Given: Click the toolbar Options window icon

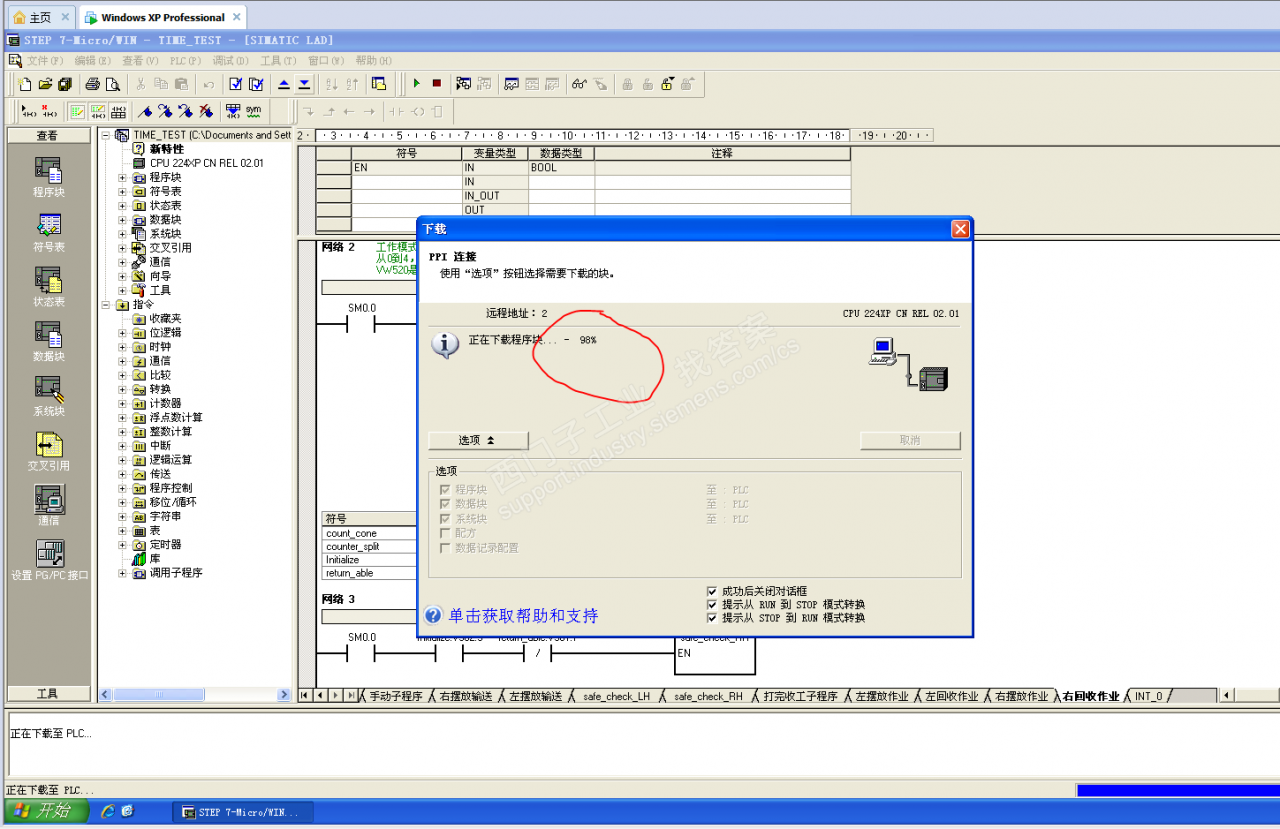Looking at the screenshot, I should tap(378, 84).
